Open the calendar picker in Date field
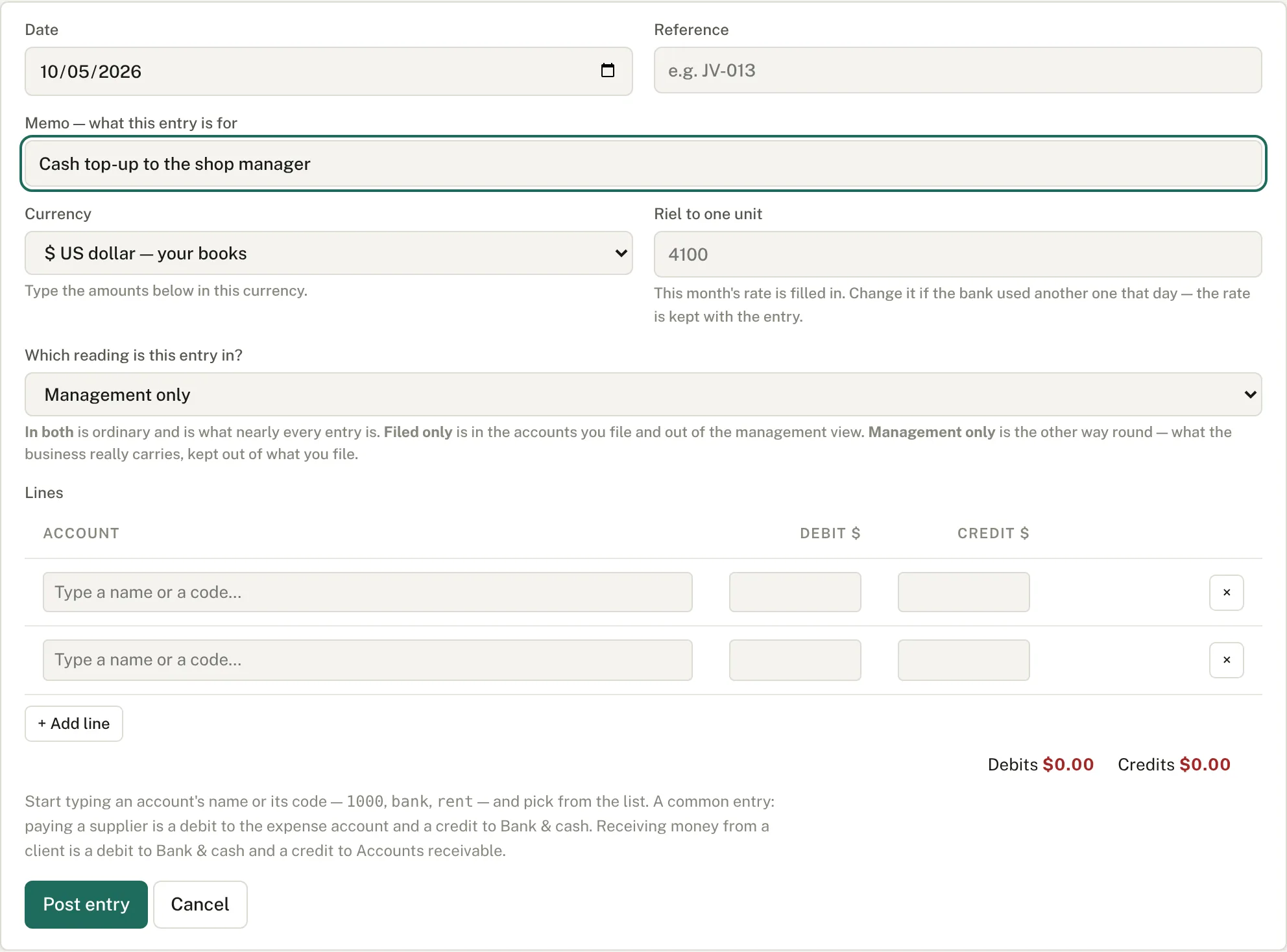Viewport: 1287px width, 952px height. [607, 71]
